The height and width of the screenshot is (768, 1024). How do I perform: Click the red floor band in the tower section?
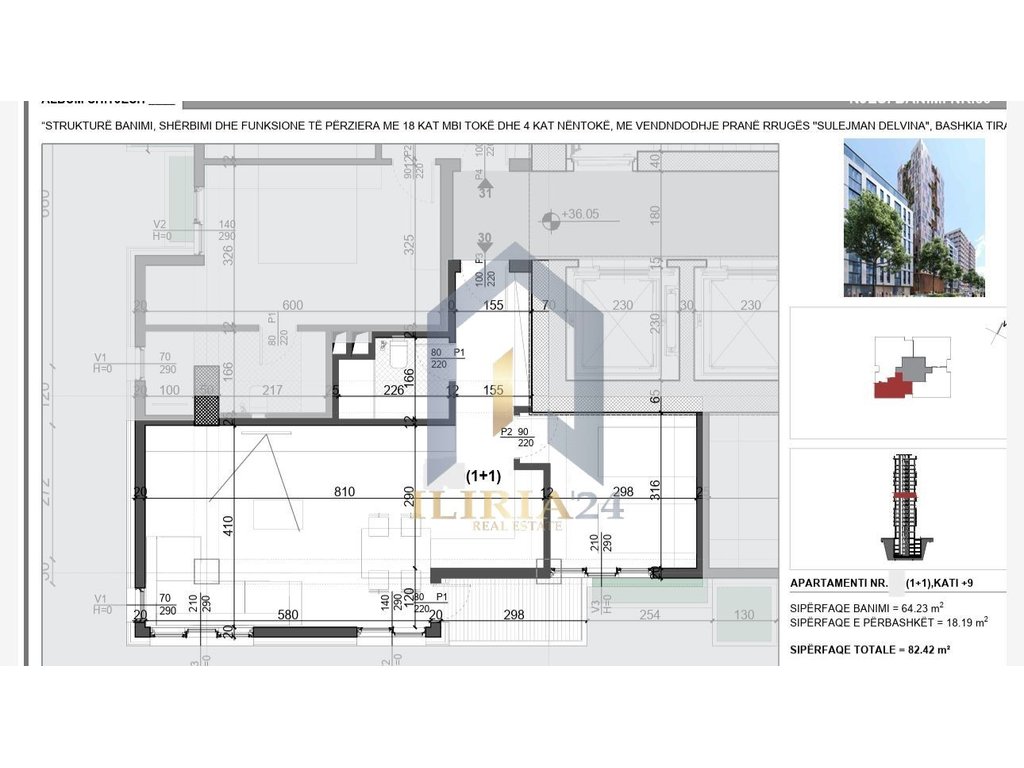905,496
